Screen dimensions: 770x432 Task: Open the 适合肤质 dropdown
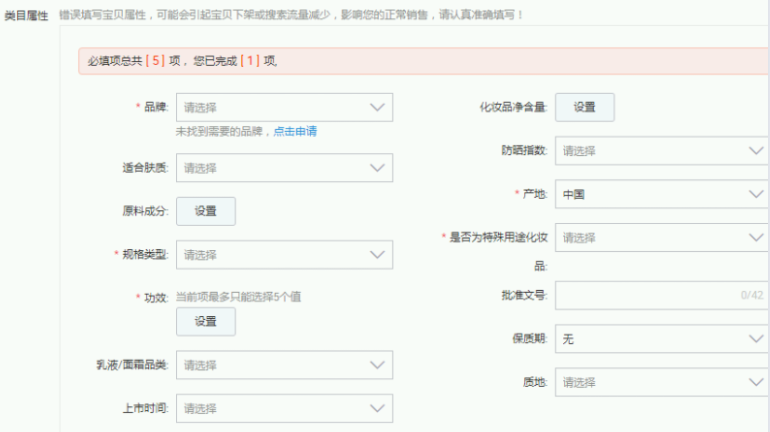click(x=284, y=168)
